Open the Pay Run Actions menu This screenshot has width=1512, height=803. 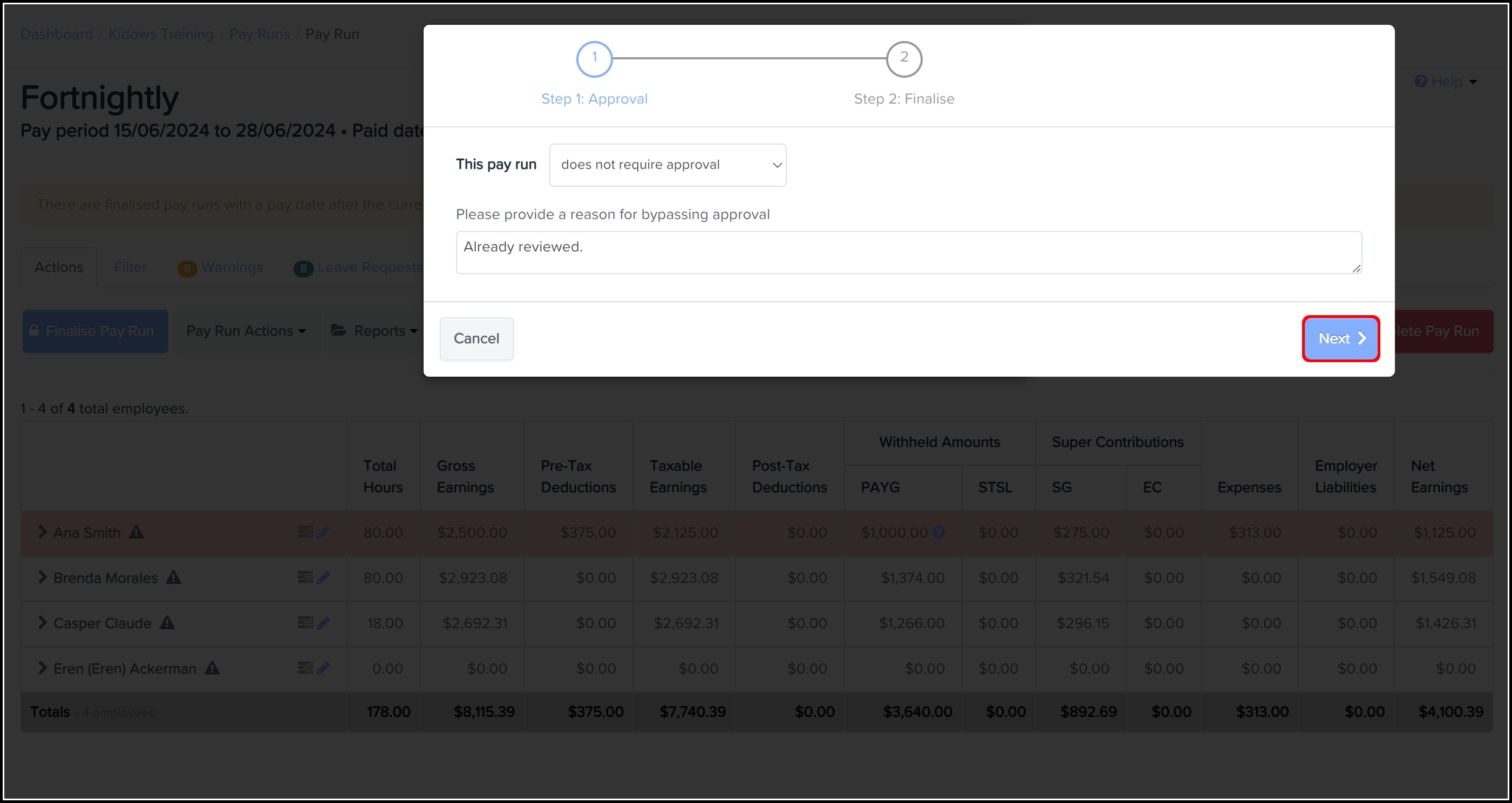tap(246, 331)
